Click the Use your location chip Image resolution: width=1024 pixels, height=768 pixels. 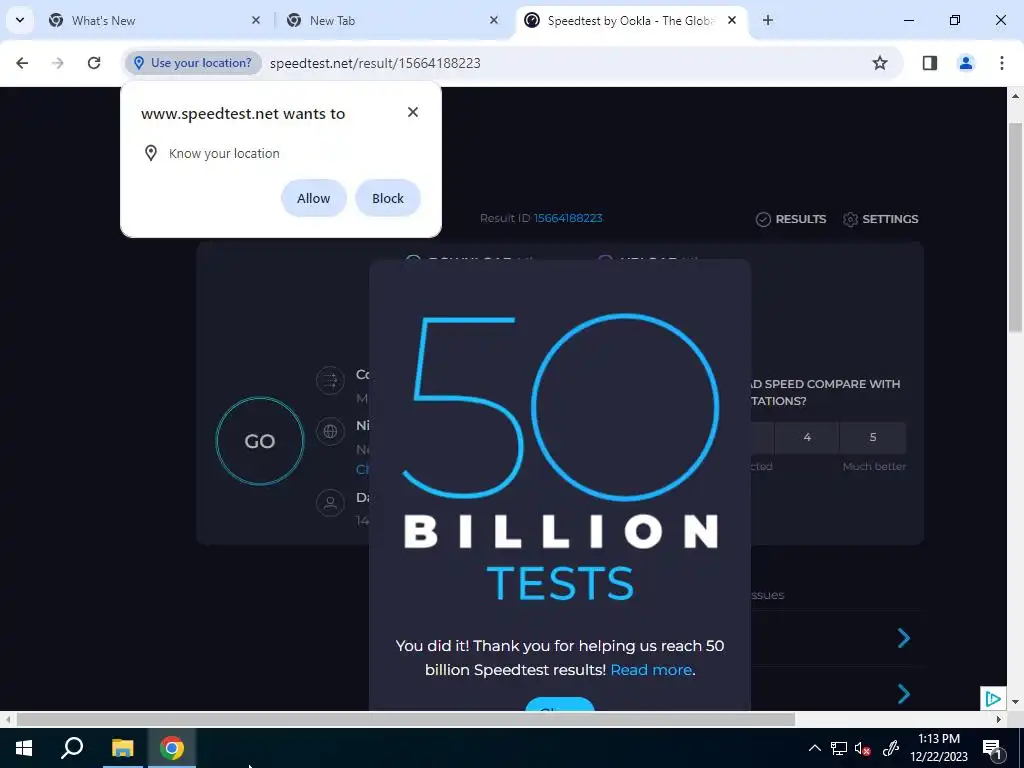193,63
